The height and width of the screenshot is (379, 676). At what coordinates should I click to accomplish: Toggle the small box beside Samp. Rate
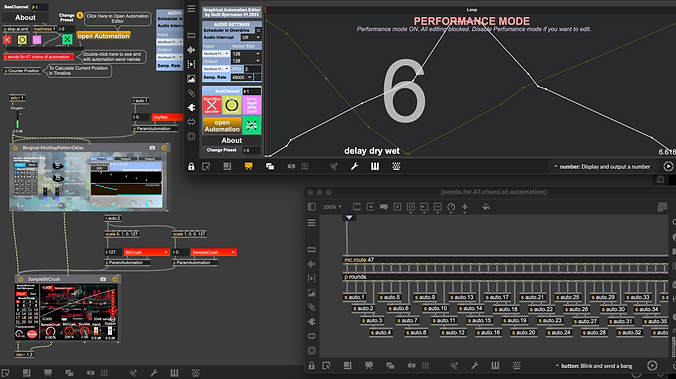pyautogui.click(x=257, y=77)
